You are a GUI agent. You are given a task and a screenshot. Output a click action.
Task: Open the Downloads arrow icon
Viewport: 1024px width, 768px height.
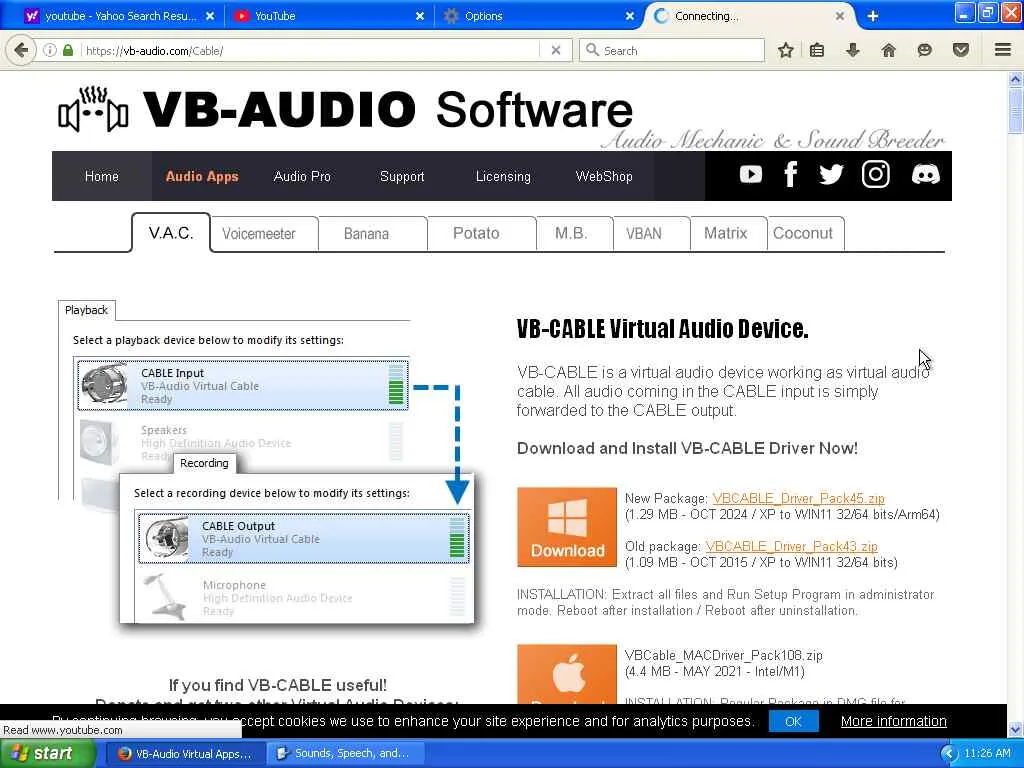coord(852,50)
